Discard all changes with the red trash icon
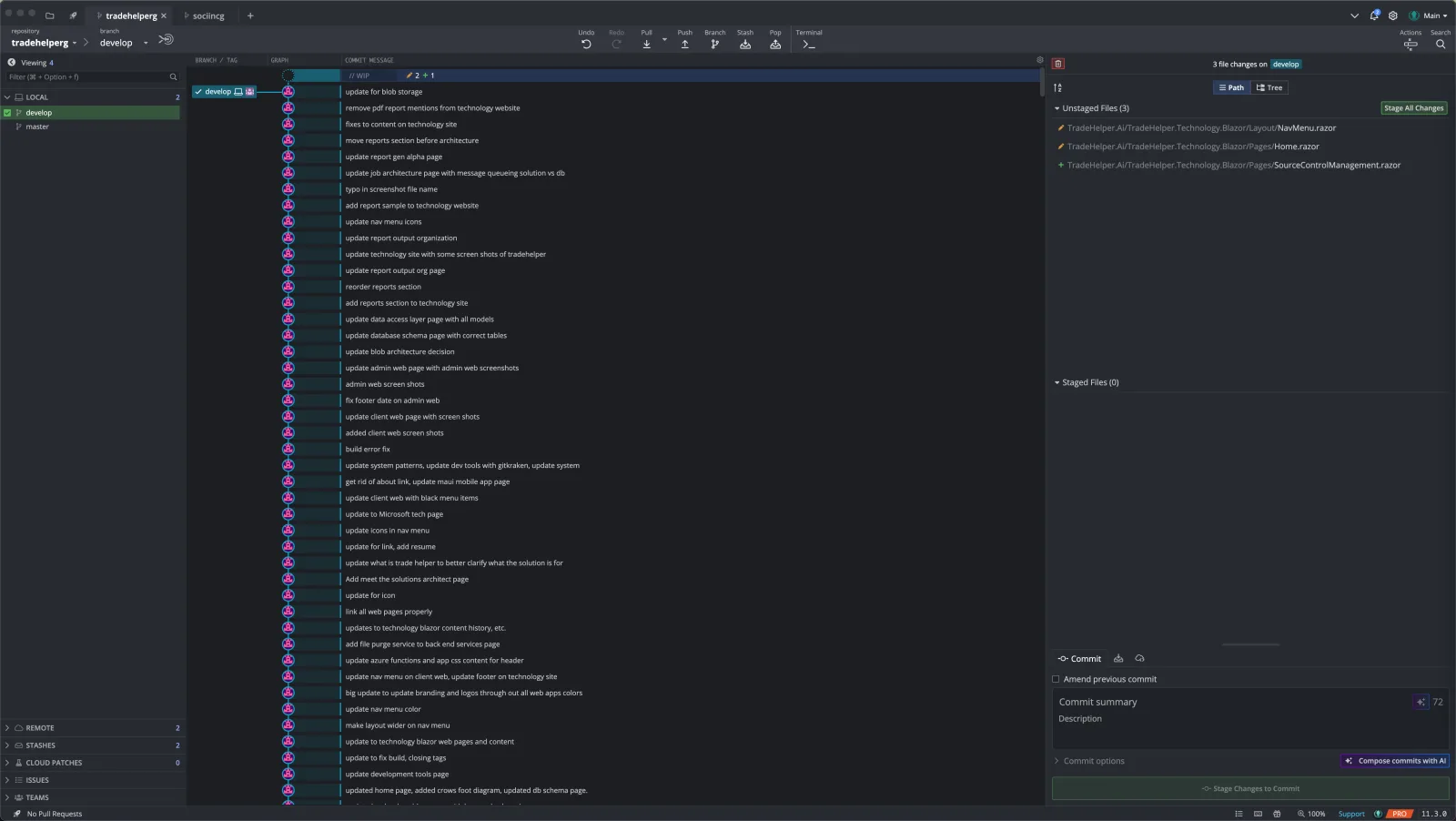This screenshot has height=821, width=1456. coord(1057,64)
